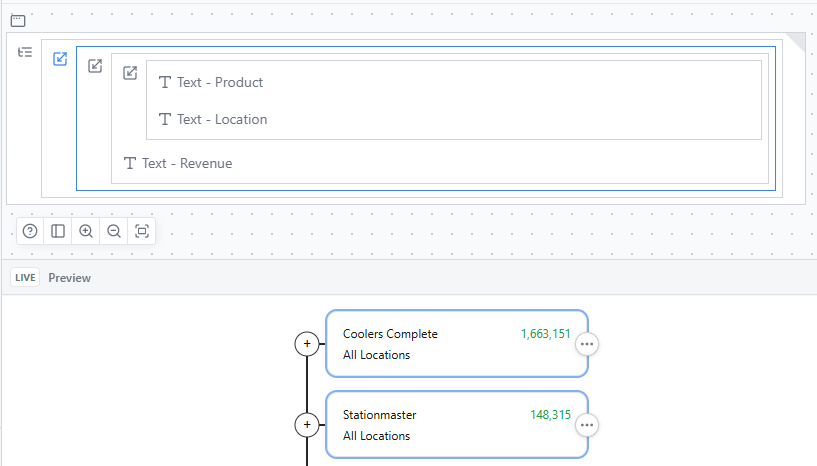Select the blue outermost container icon
Screen dimensions: 817x466
[x=60, y=59]
